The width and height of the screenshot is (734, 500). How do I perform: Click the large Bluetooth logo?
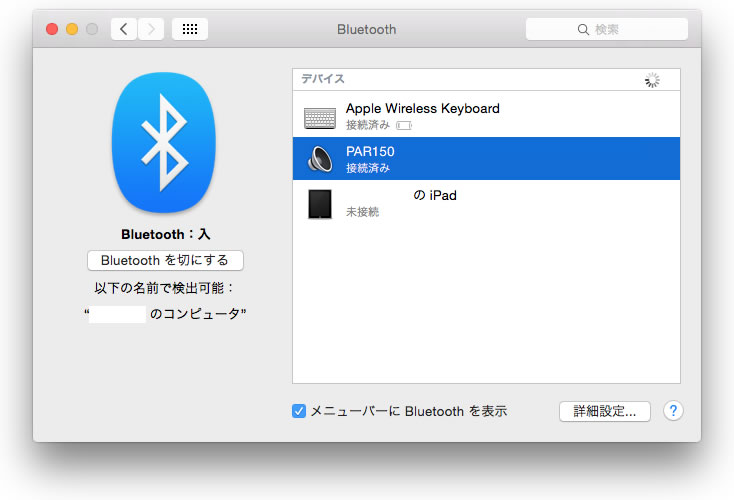164,142
